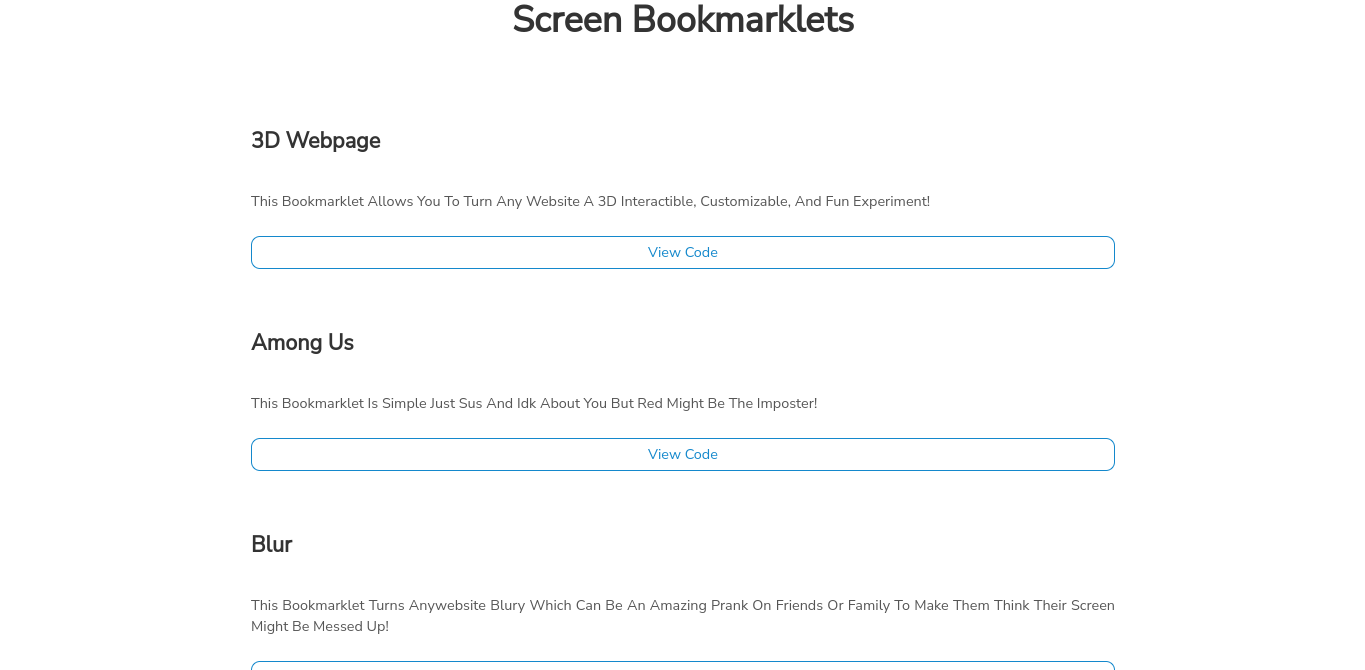Click the word "Interactible" in 3D Webpage description
Image resolution: width=1365 pixels, height=670 pixels.
point(657,201)
